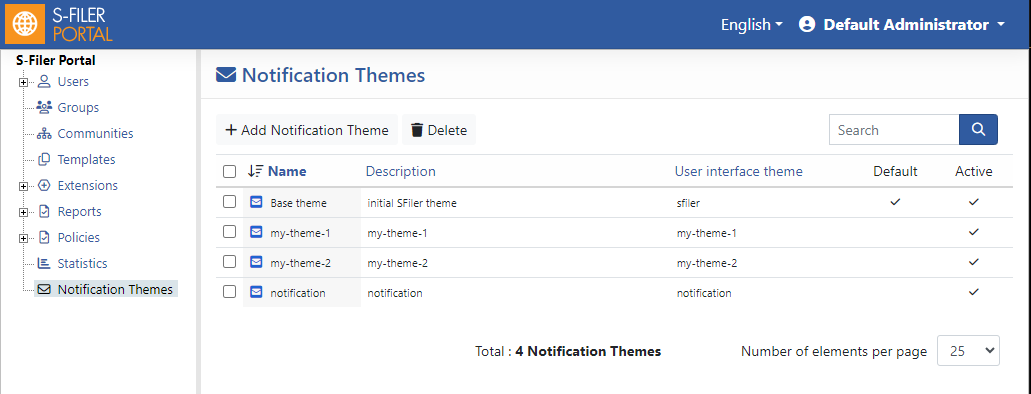Click the Communities hierarchy icon
The height and width of the screenshot is (394, 1031).
pyautogui.click(x=44, y=134)
